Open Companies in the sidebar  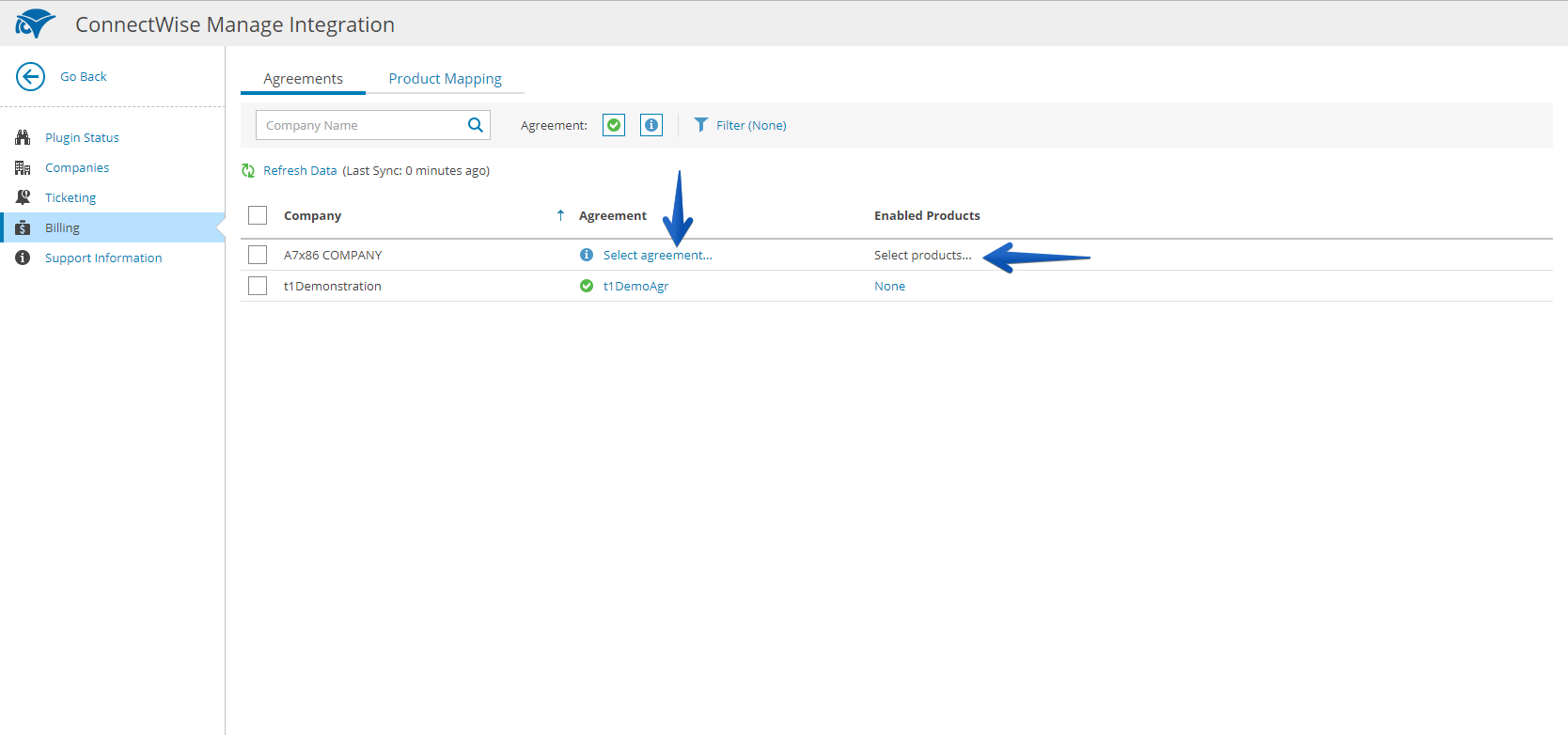pos(77,167)
